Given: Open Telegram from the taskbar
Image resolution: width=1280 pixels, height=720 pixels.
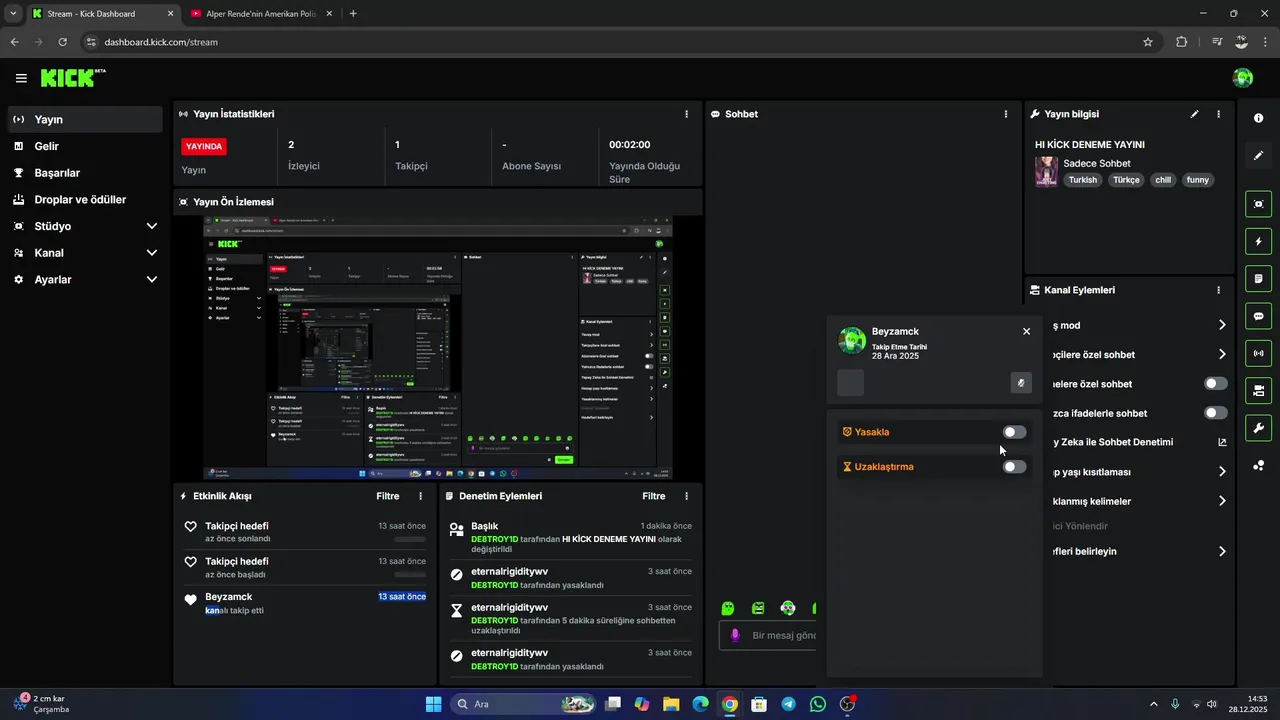Looking at the screenshot, I should (789, 704).
